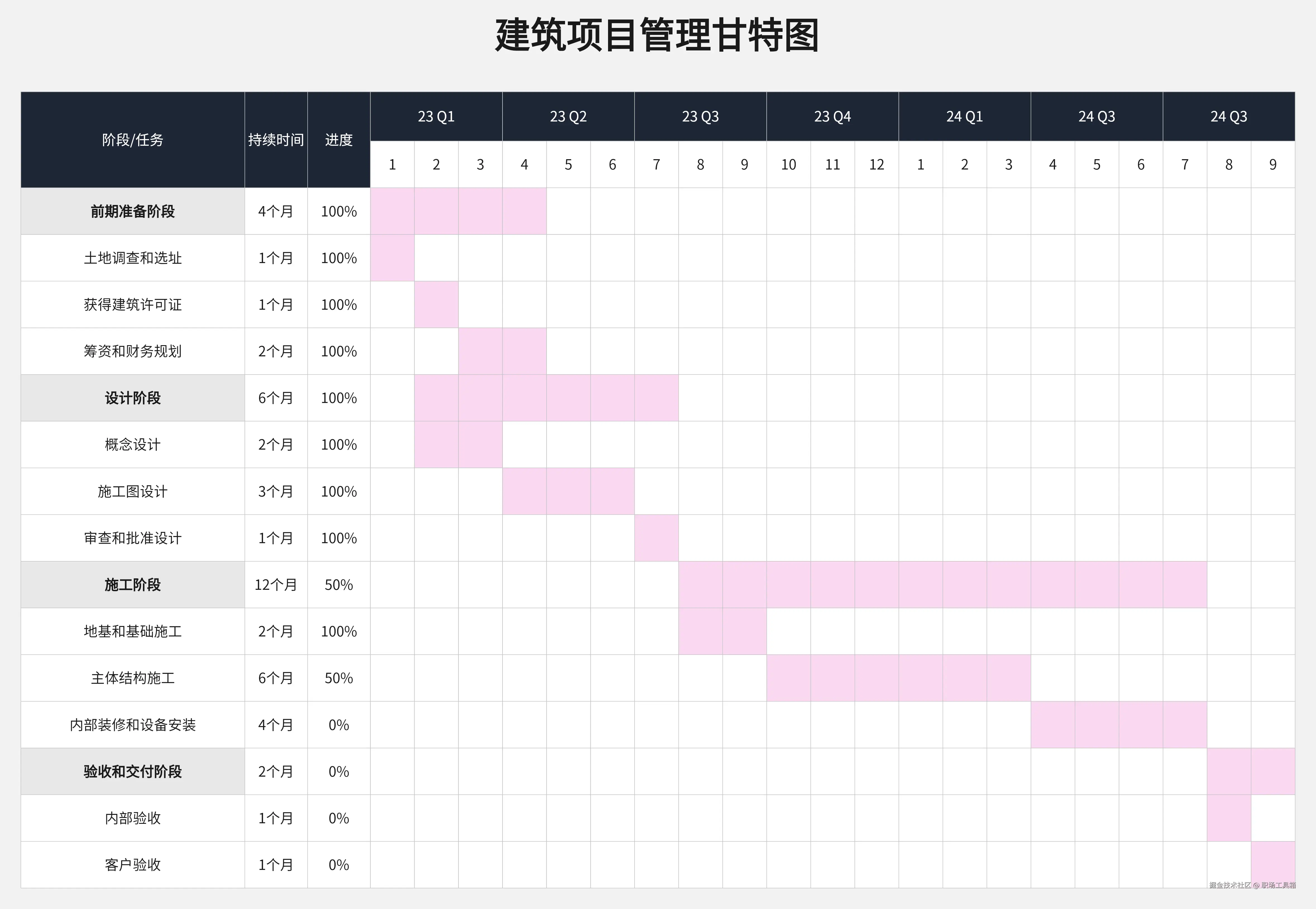The image size is (1316, 909).
Task: Click the chart title 建筑项目管理甘特图
Action: tap(657, 35)
